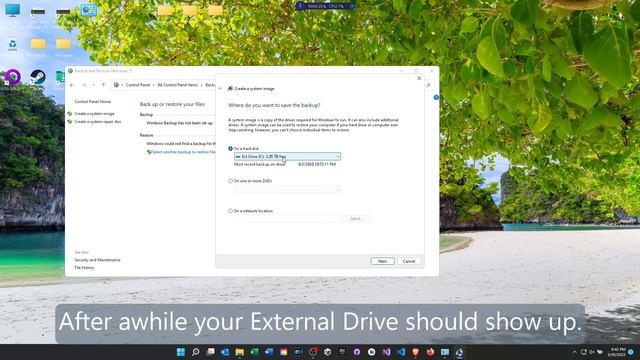The width and height of the screenshot is (640, 360).
Task: Open File Explorer from the taskbar
Action: (x=240, y=352)
